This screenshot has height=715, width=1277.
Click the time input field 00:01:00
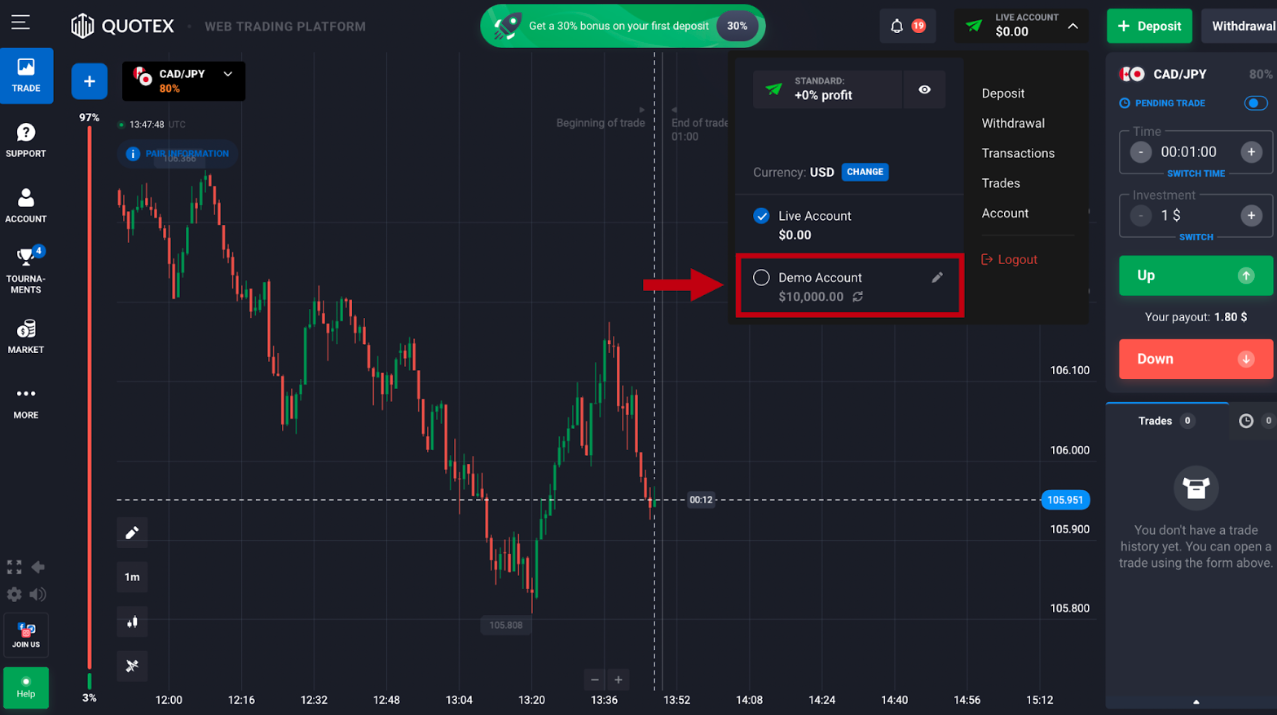point(1196,152)
